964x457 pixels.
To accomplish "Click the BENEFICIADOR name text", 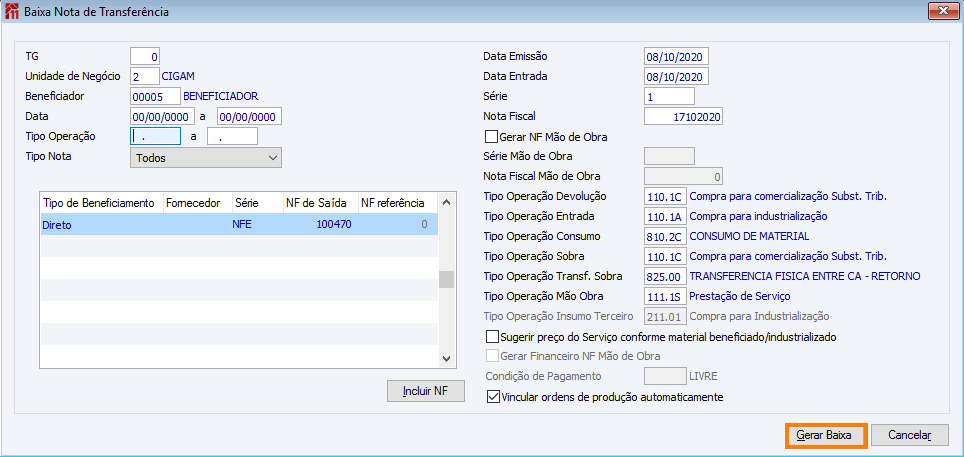I will (221, 96).
